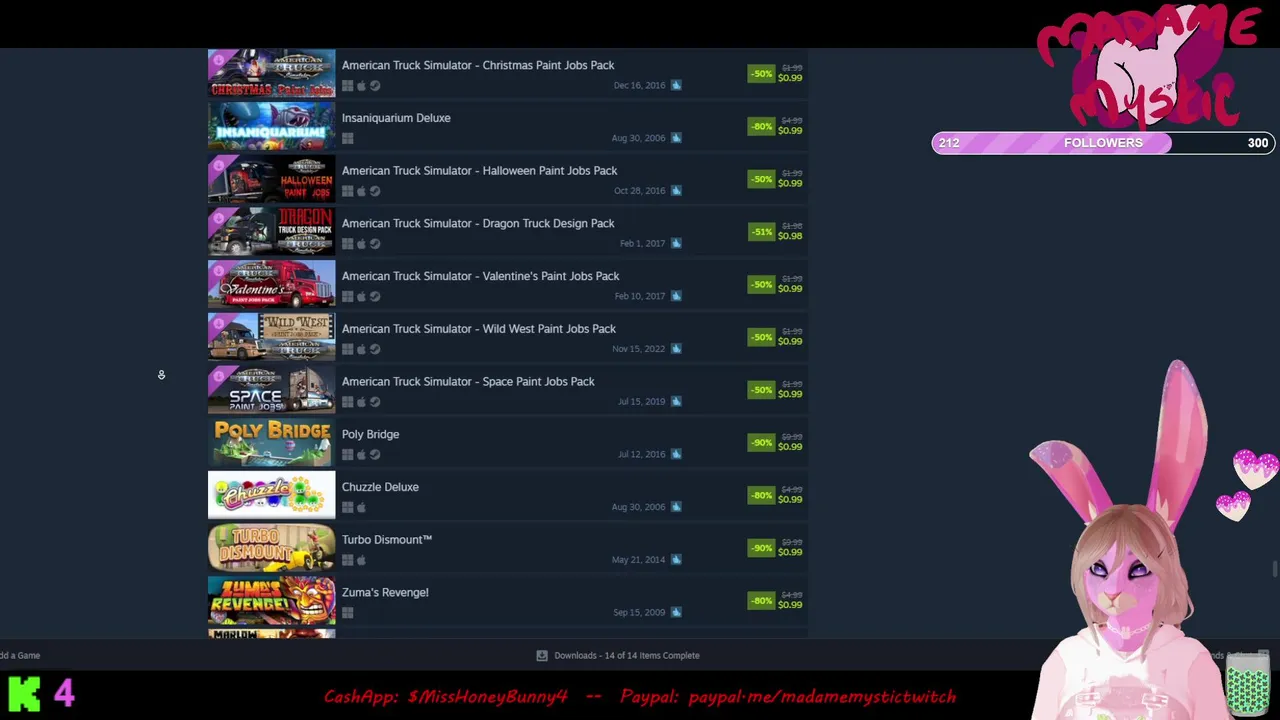Screen dimensions: 1280x720
Task: Click -51% discount badge for Dragon Truck Design
Action: [762, 232]
